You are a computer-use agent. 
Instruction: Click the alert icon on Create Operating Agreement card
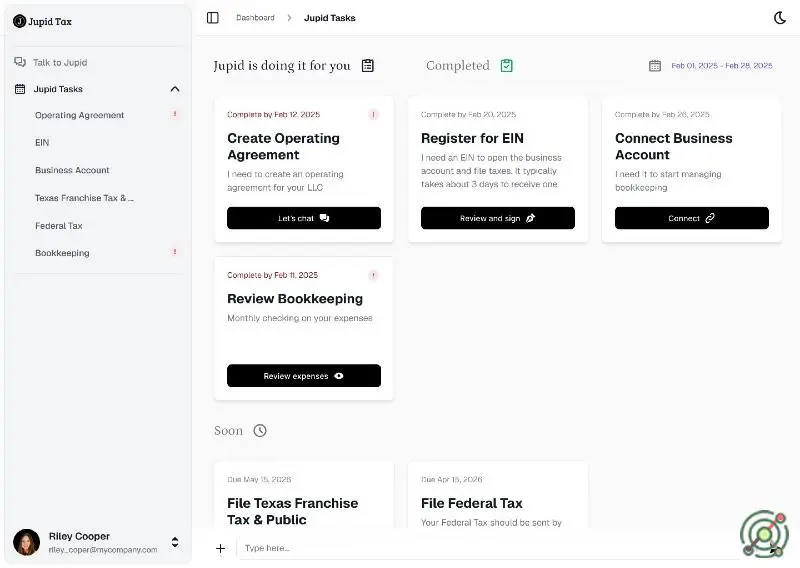[374, 115]
